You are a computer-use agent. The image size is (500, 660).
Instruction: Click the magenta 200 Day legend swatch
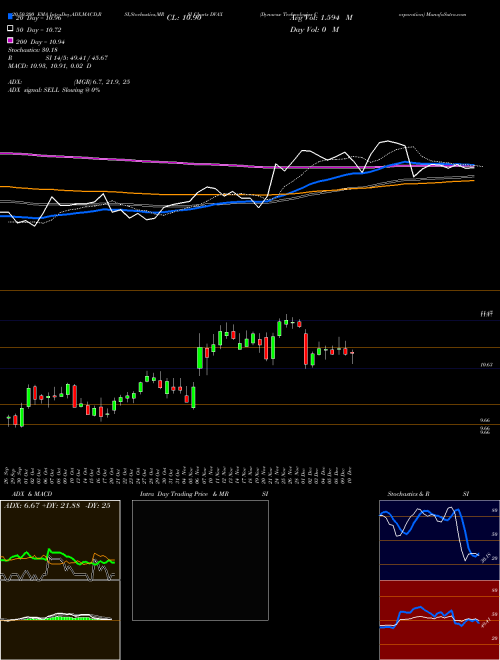click(x=10, y=41)
